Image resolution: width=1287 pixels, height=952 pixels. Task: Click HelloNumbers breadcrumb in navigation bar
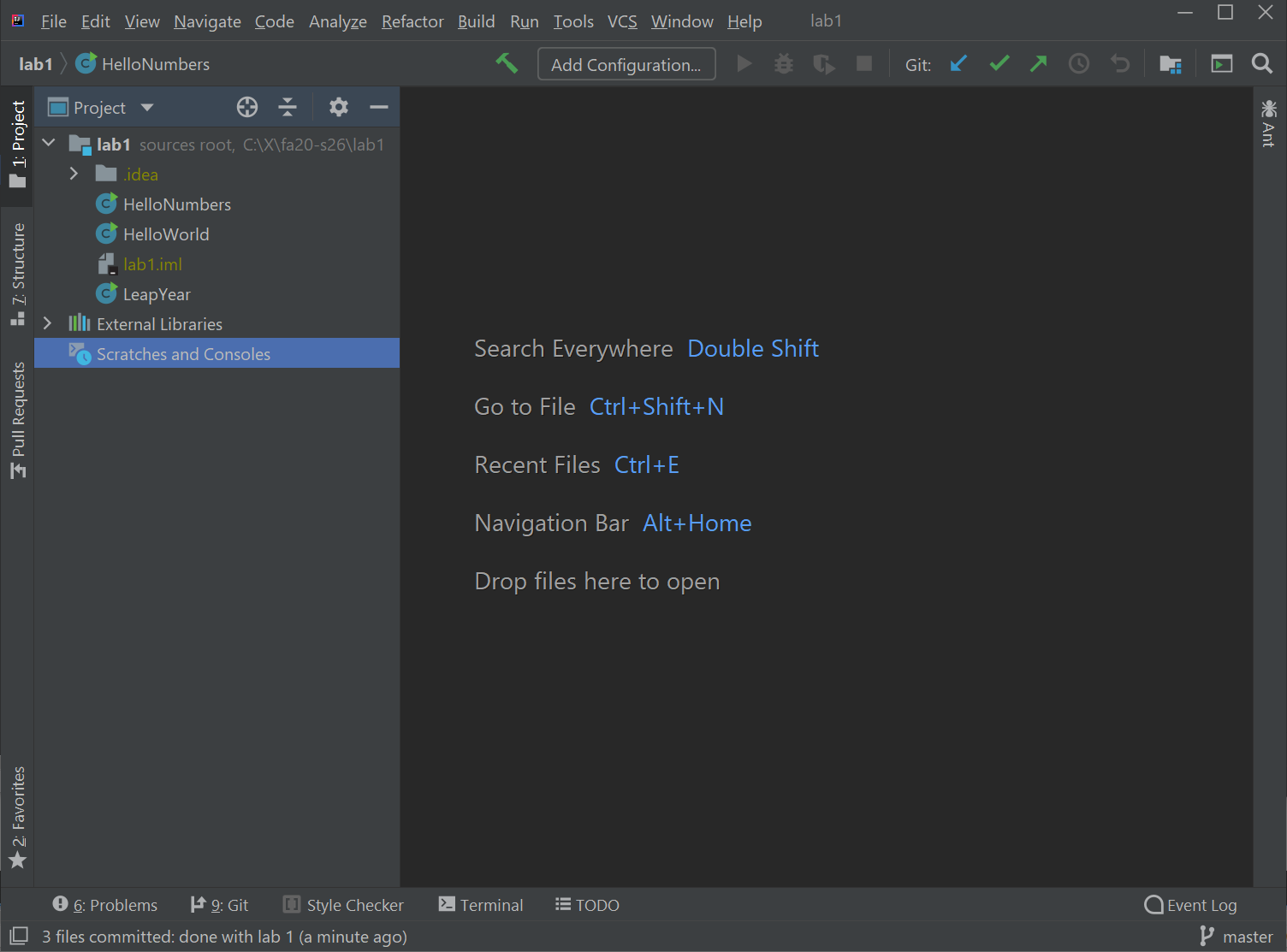click(143, 64)
